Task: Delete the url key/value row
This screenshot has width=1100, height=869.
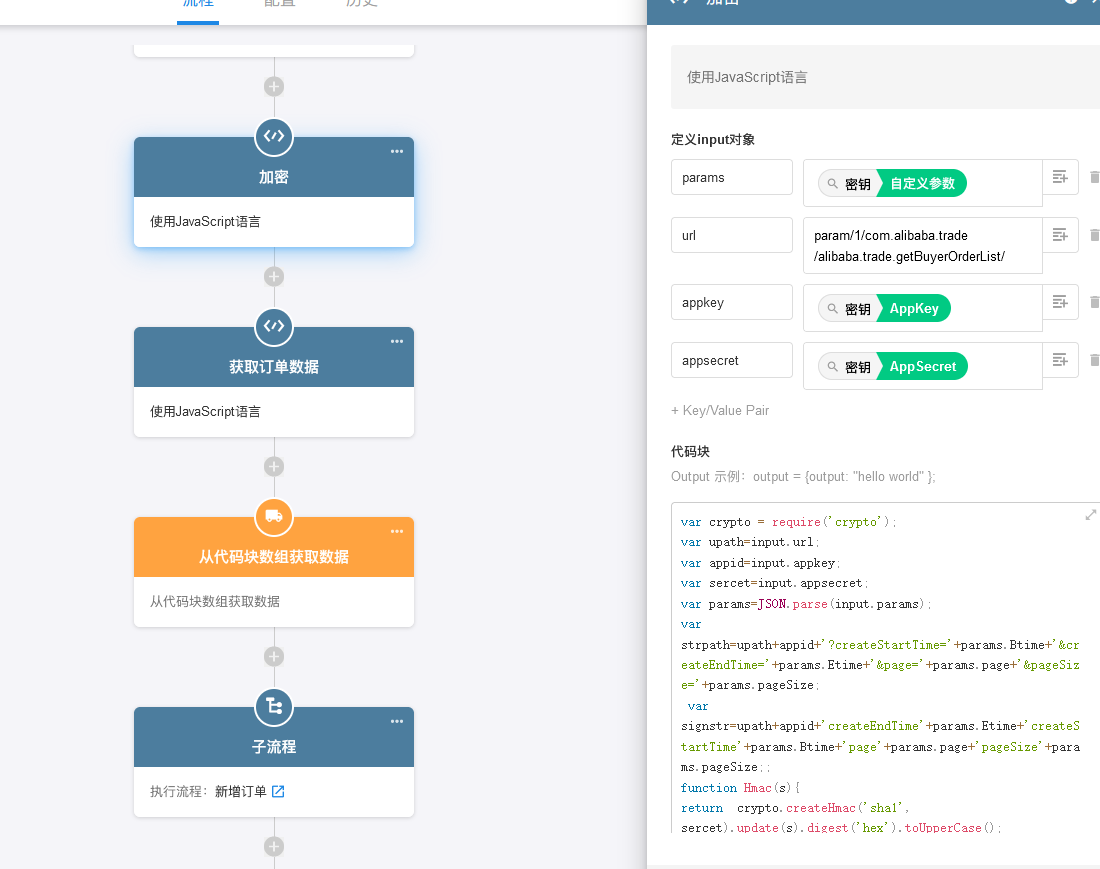Action: (x=1094, y=235)
